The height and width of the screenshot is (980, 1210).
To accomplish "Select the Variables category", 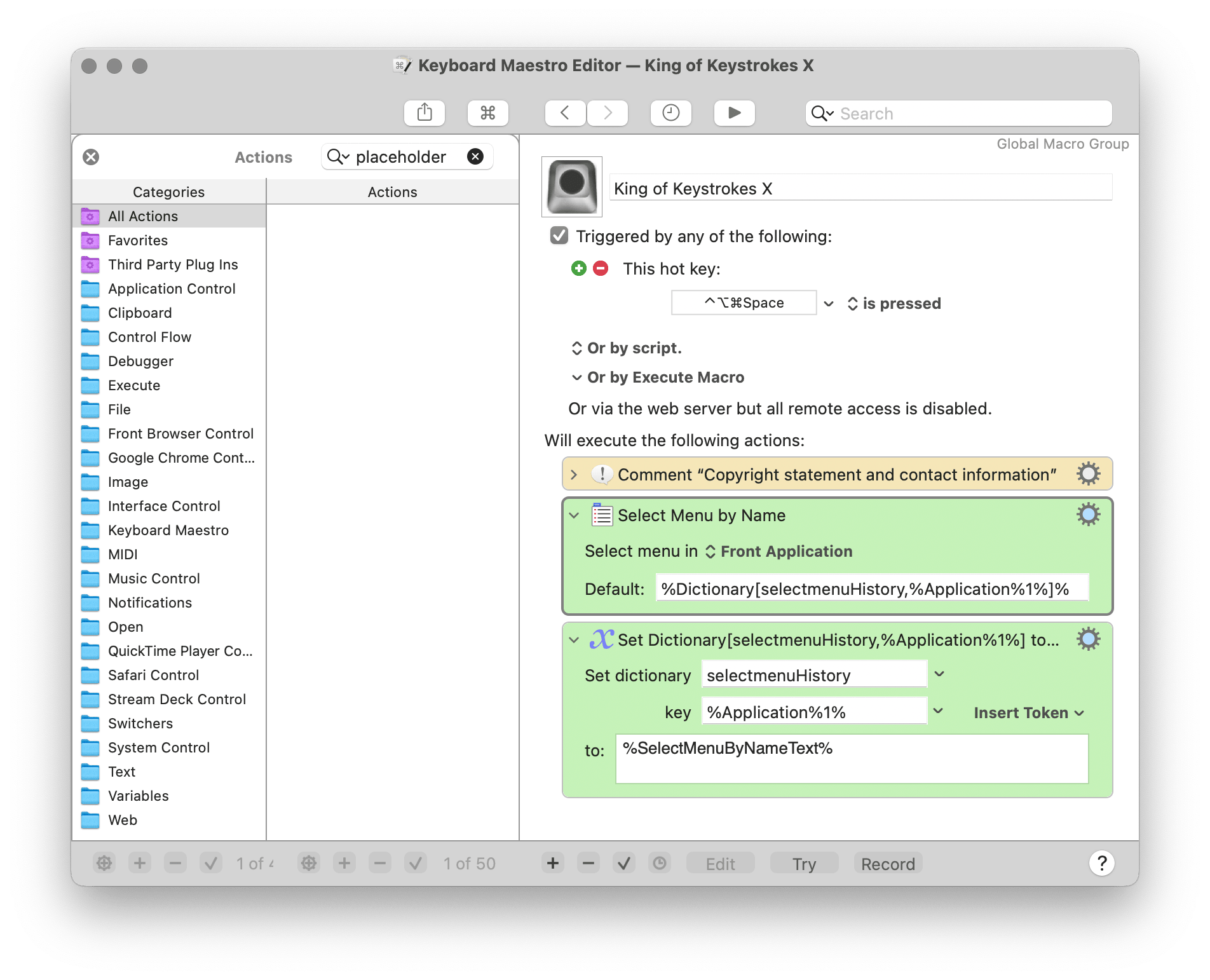I will 169,796.
